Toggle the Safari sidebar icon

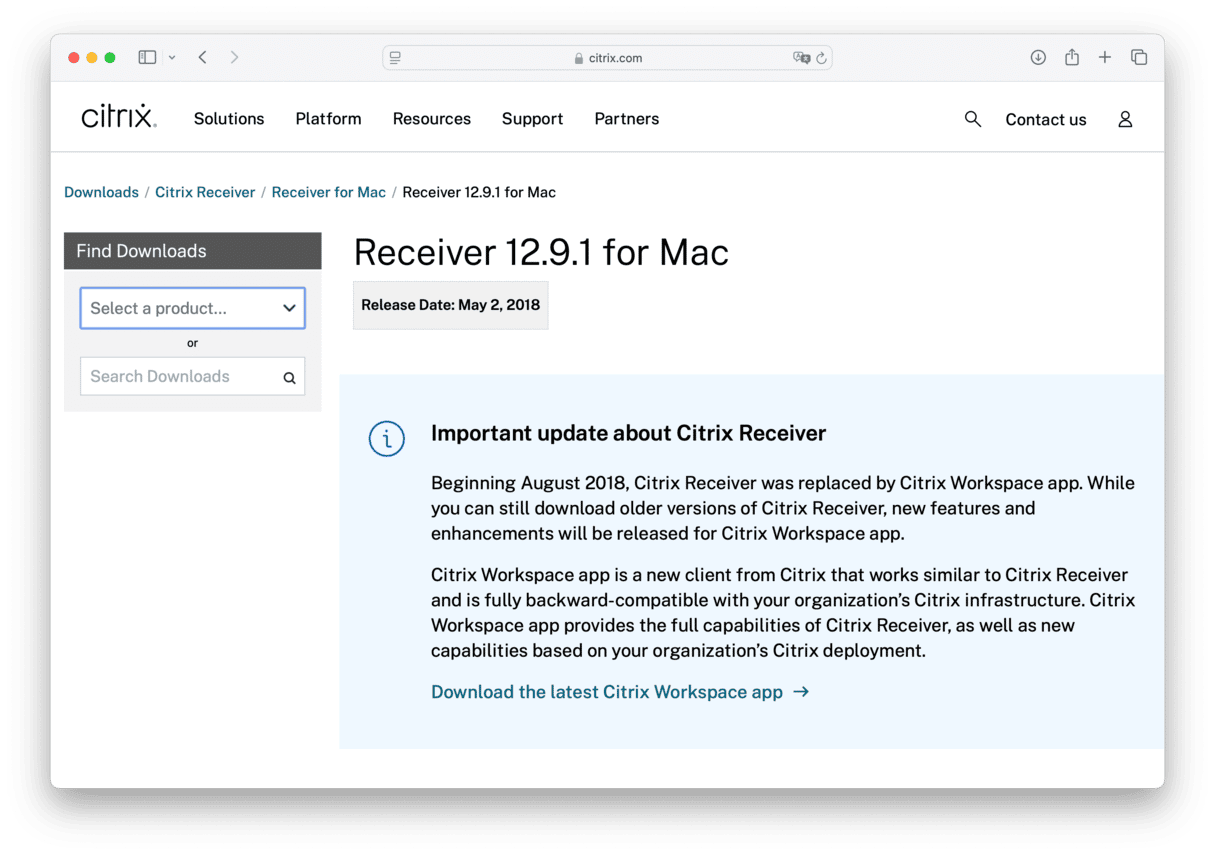click(x=147, y=58)
